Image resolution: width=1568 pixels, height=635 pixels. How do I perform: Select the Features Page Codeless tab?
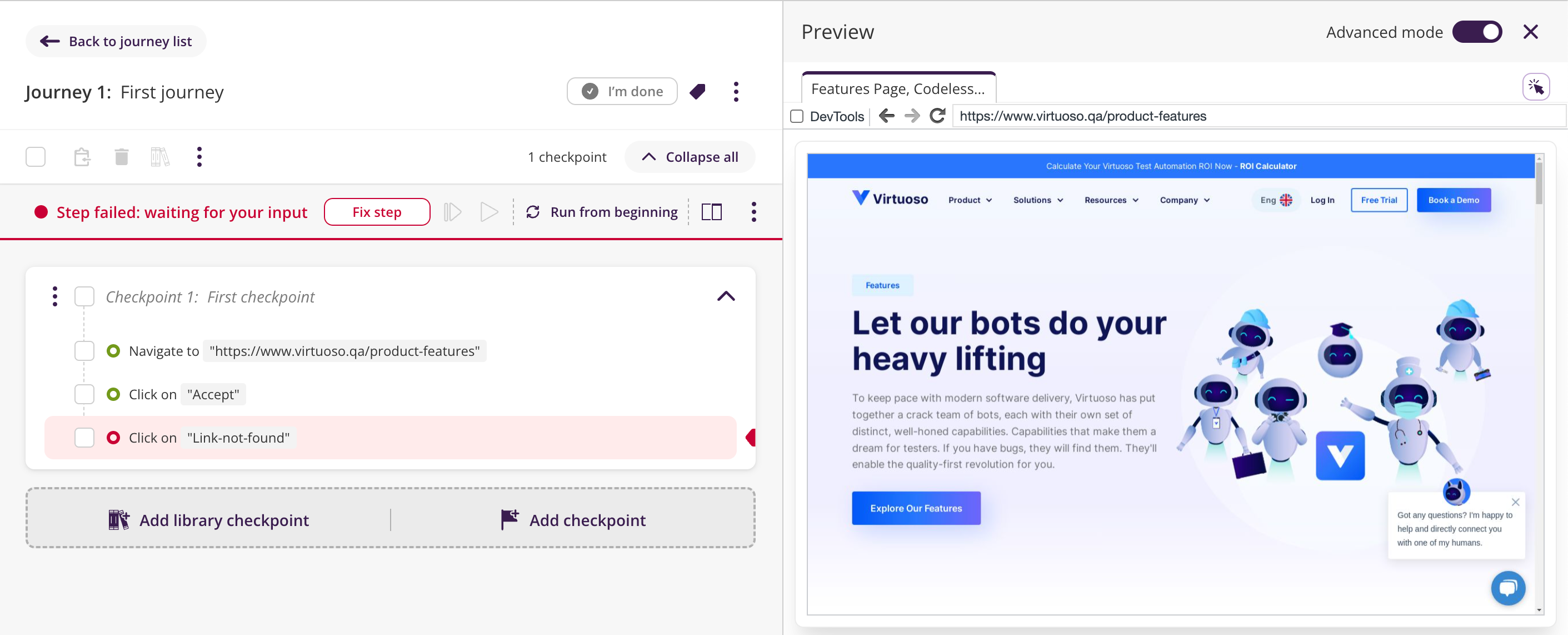click(897, 89)
